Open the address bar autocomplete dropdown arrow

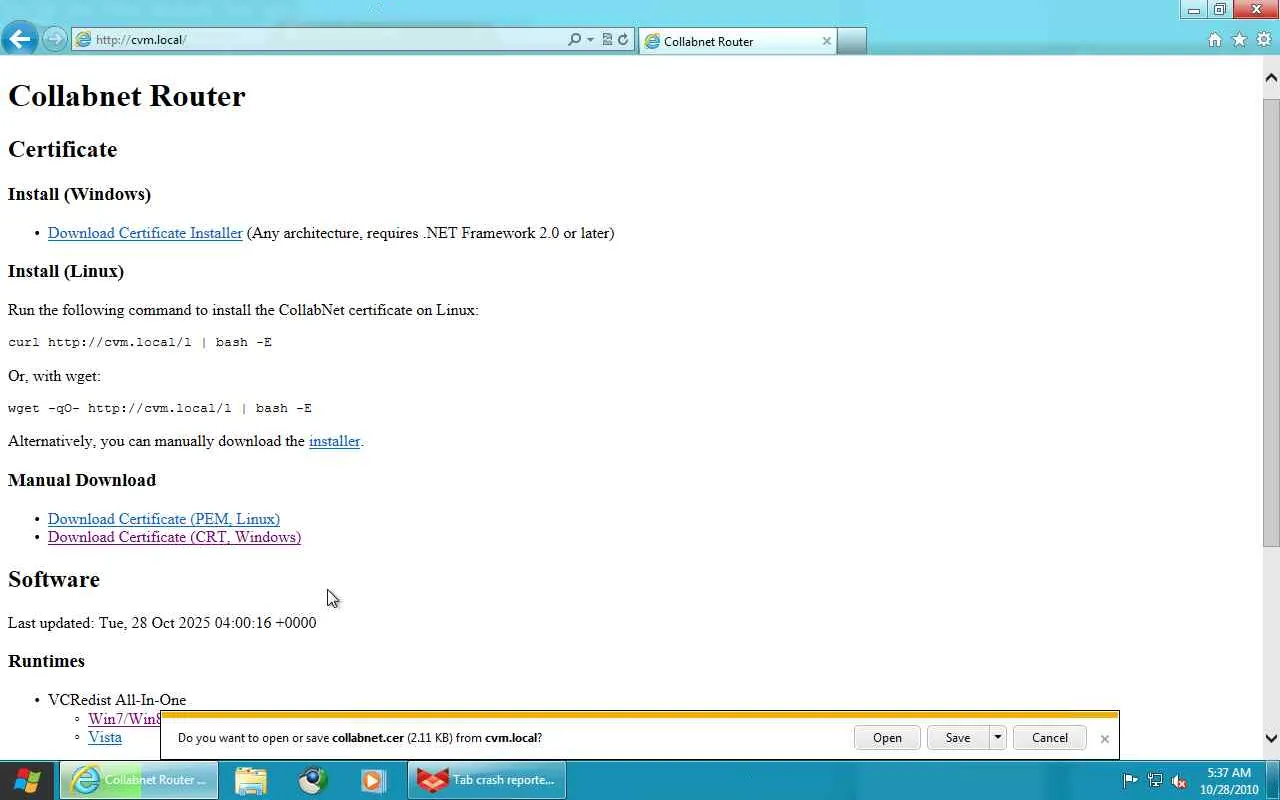coord(590,40)
